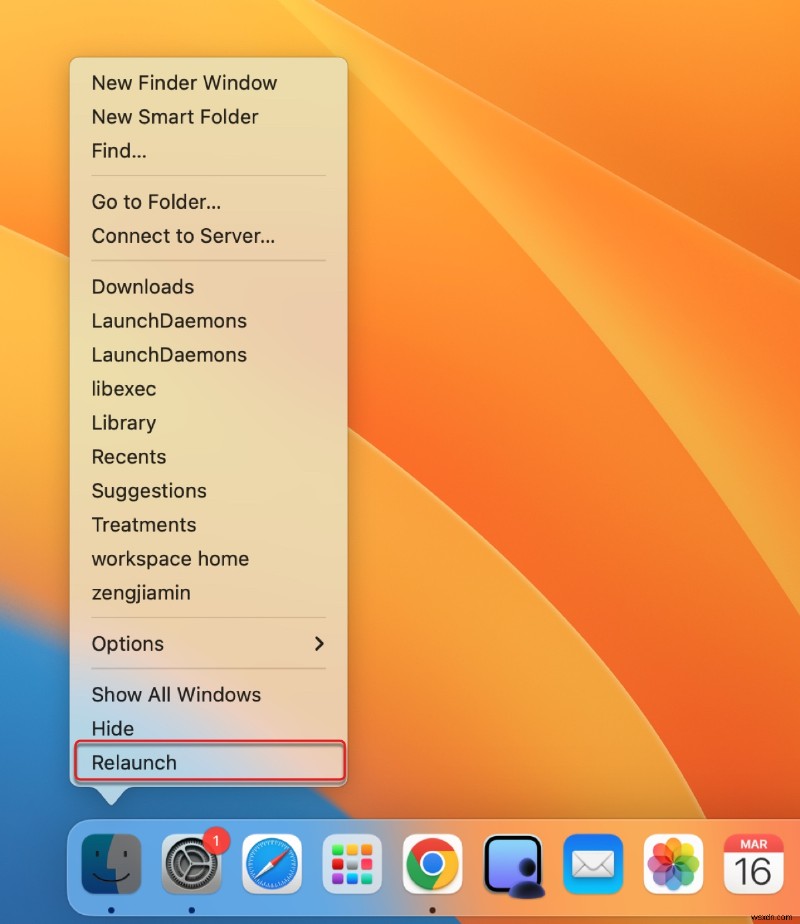
Task: Relaunch Finder from context menu
Action: 210,763
